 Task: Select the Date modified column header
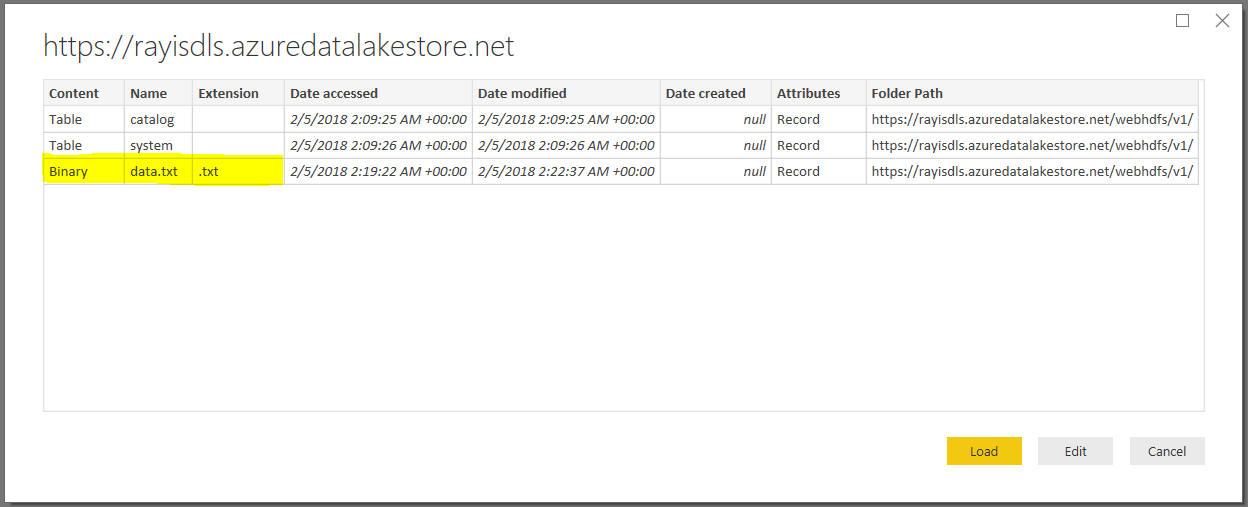coord(522,93)
